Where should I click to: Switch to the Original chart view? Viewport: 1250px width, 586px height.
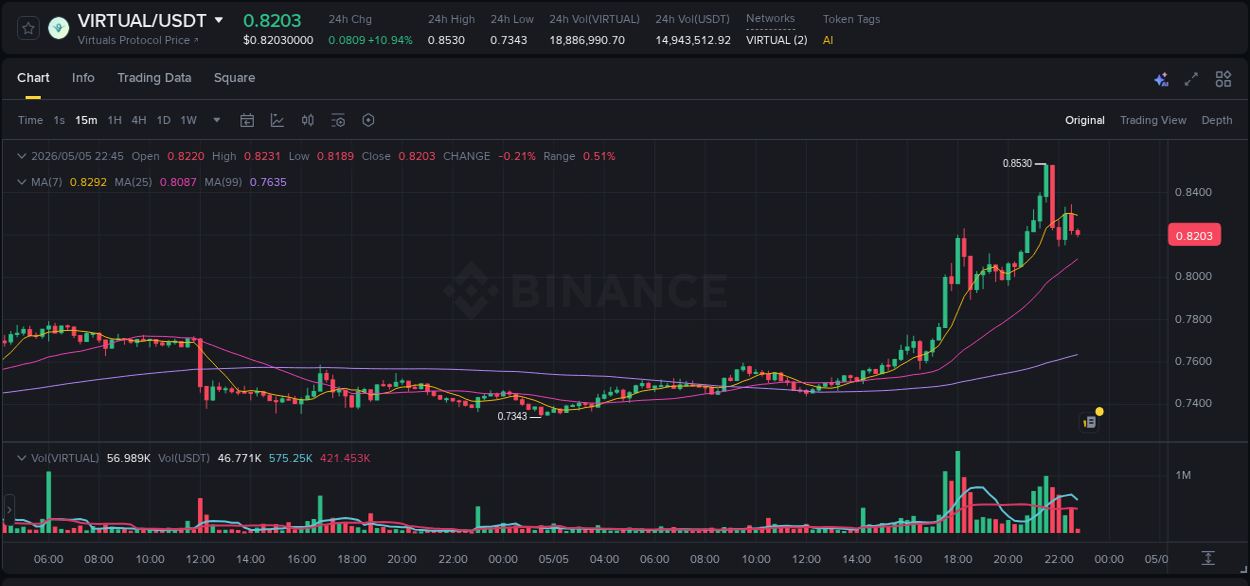pos(1085,120)
